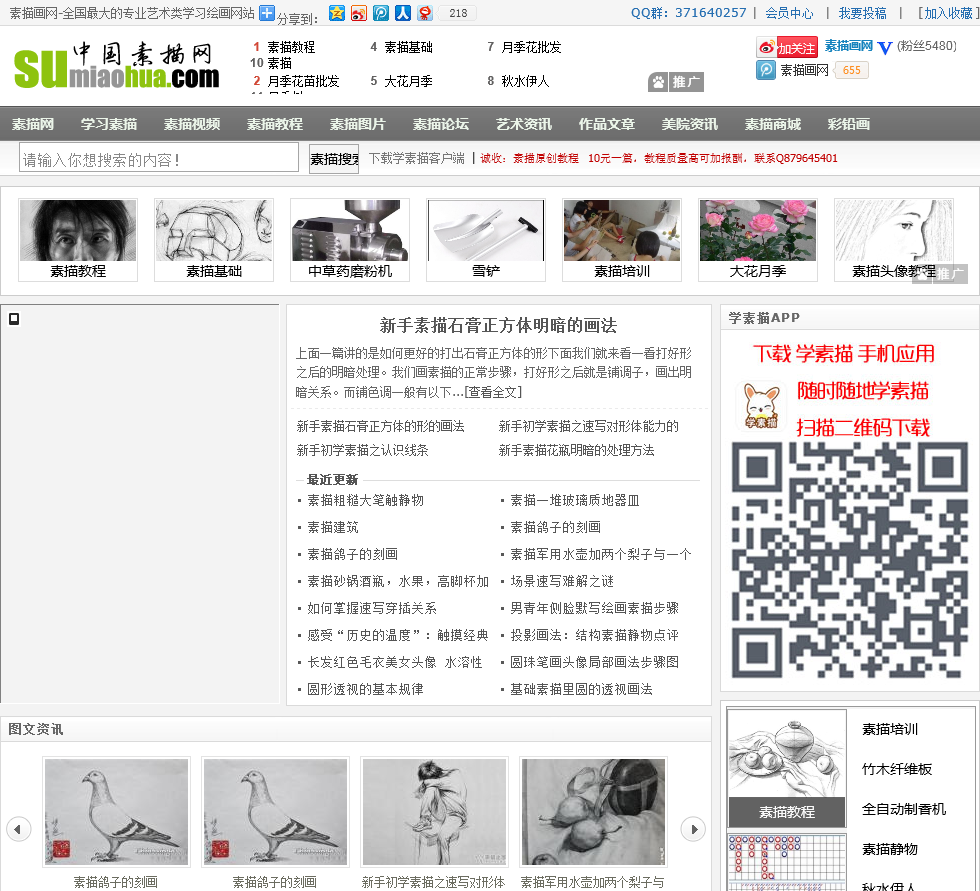This screenshot has width=980, height=891.
Task: Open sidebar link 全自动制香机
Action: [904, 809]
